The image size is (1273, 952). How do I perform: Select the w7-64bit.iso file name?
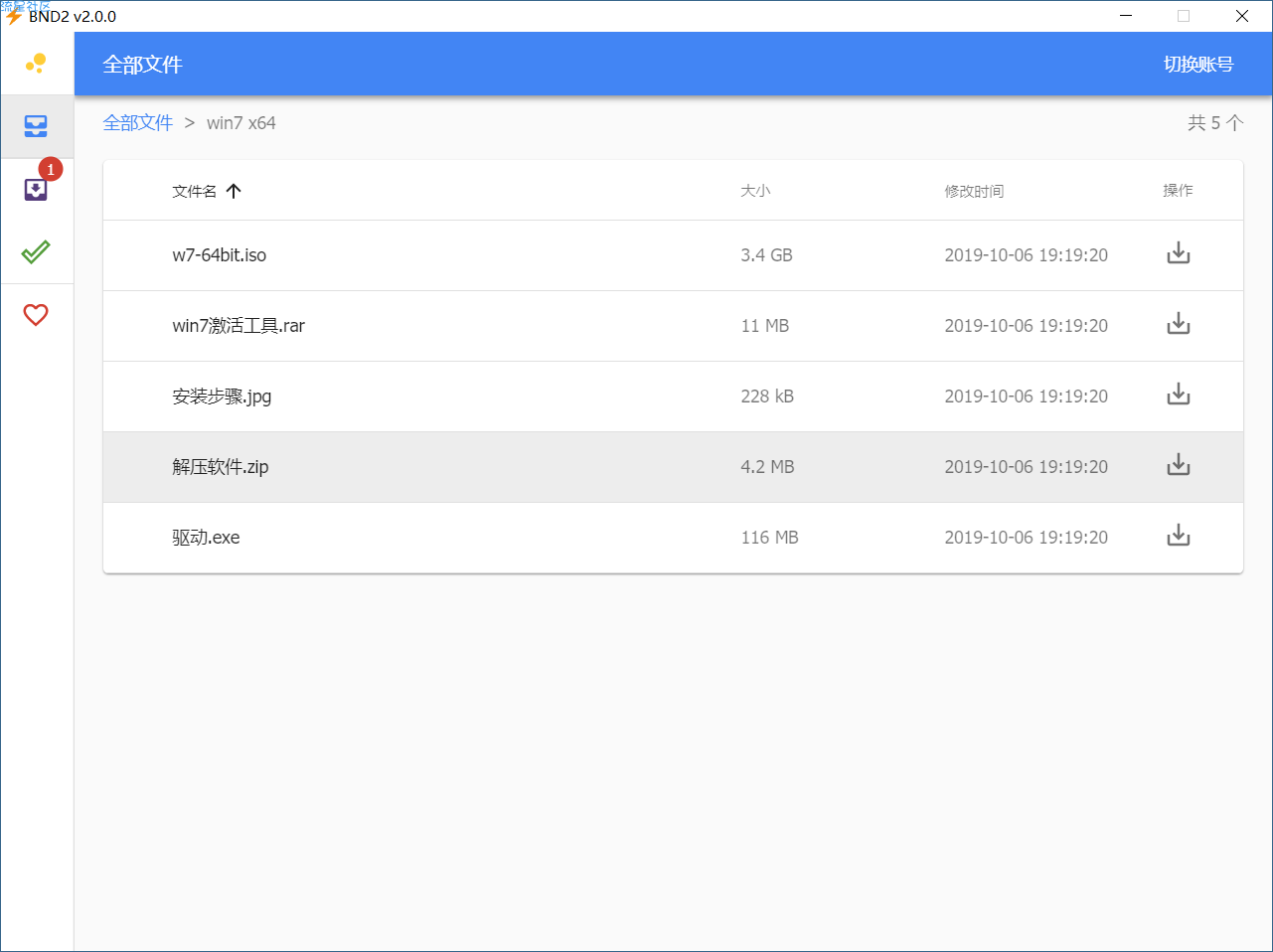click(x=220, y=255)
